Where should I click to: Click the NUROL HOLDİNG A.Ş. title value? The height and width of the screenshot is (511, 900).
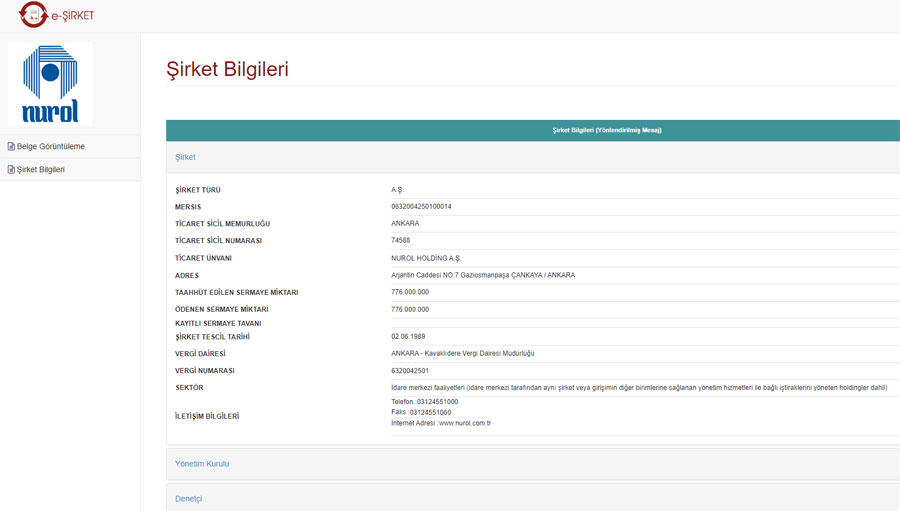click(x=426, y=258)
